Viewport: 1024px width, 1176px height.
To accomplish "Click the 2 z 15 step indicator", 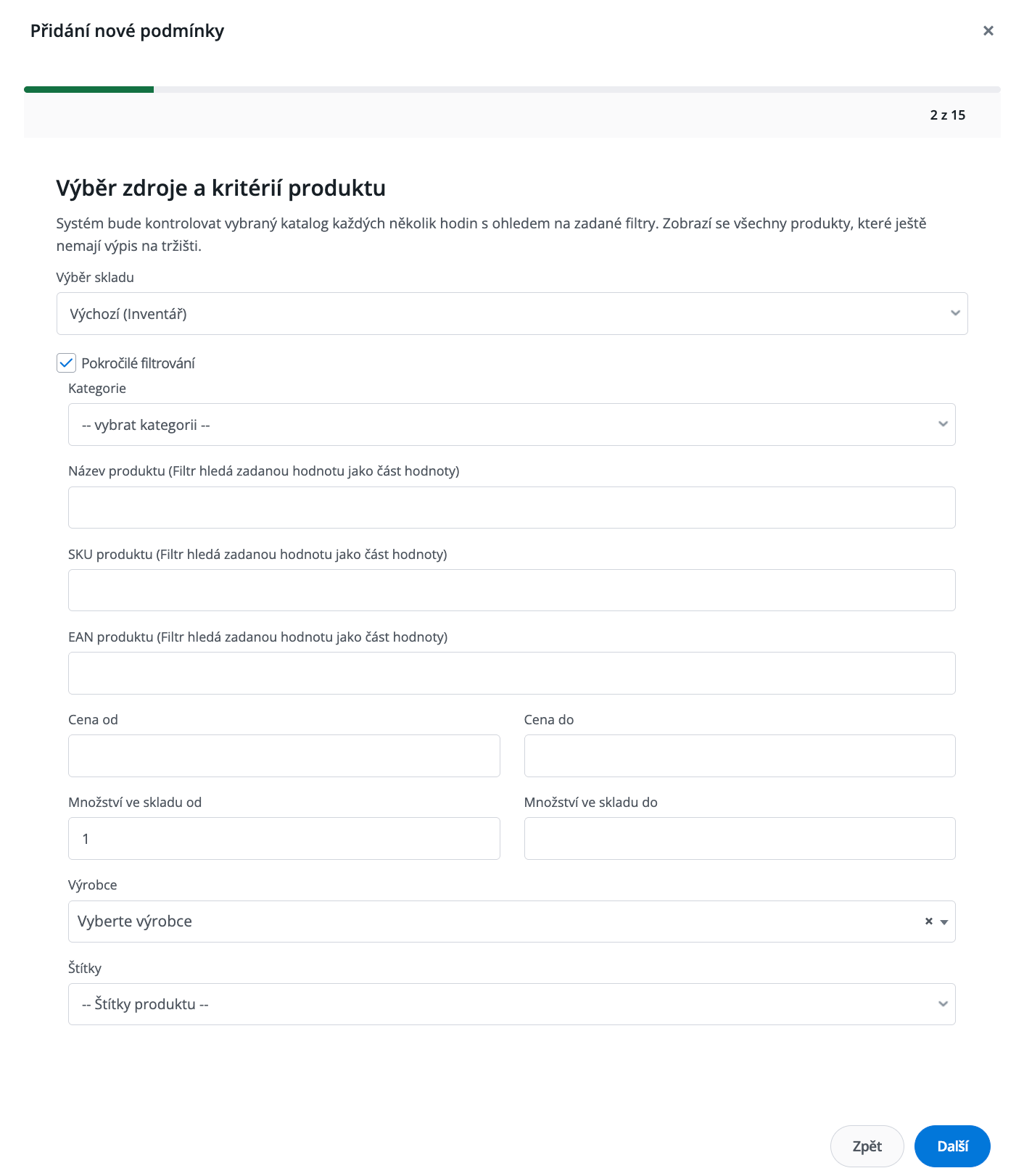I will tap(947, 115).
